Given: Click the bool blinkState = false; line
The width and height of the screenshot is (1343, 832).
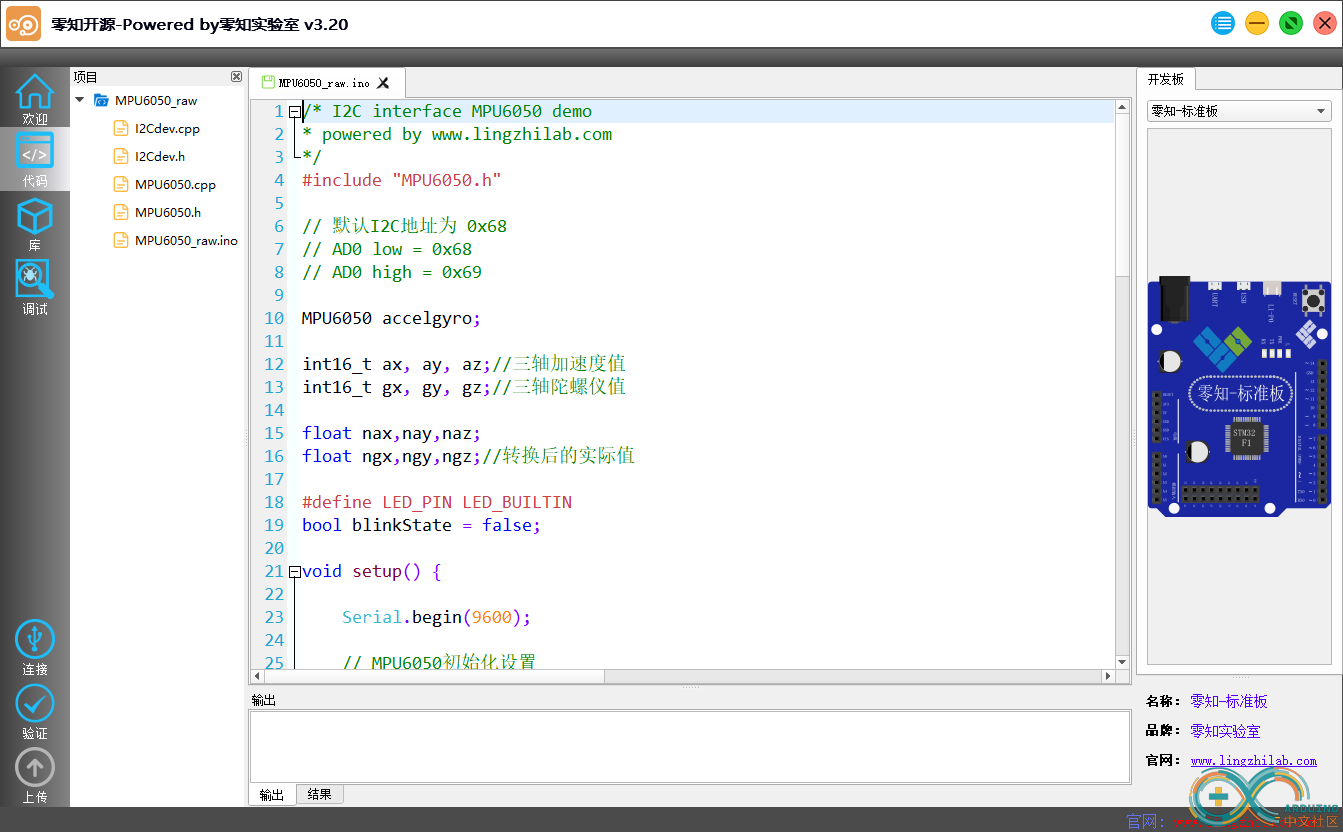Looking at the screenshot, I should pyautogui.click(x=421, y=525).
